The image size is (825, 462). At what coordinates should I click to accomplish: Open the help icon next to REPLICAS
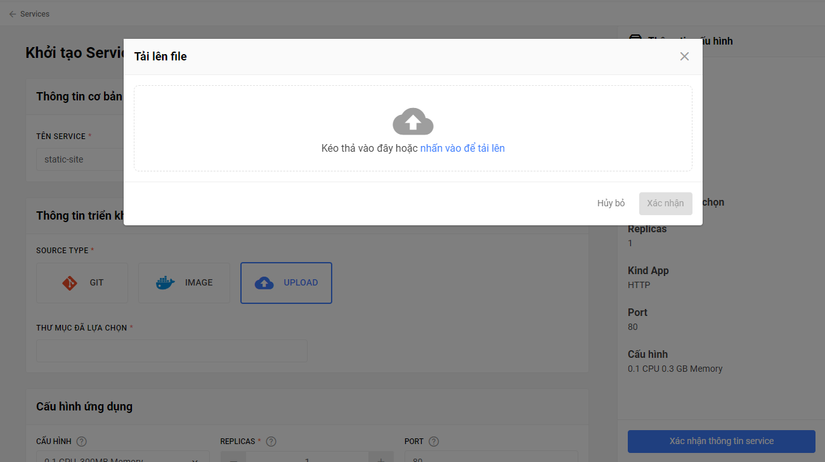click(x=271, y=441)
